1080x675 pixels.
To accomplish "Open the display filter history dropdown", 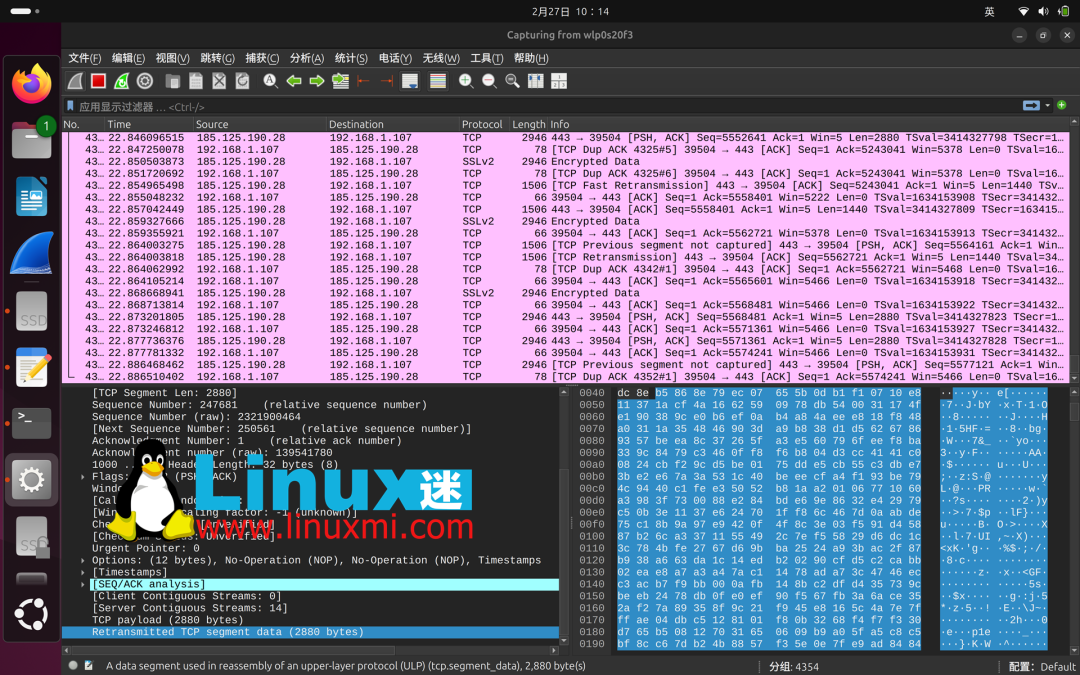I will point(1048,106).
